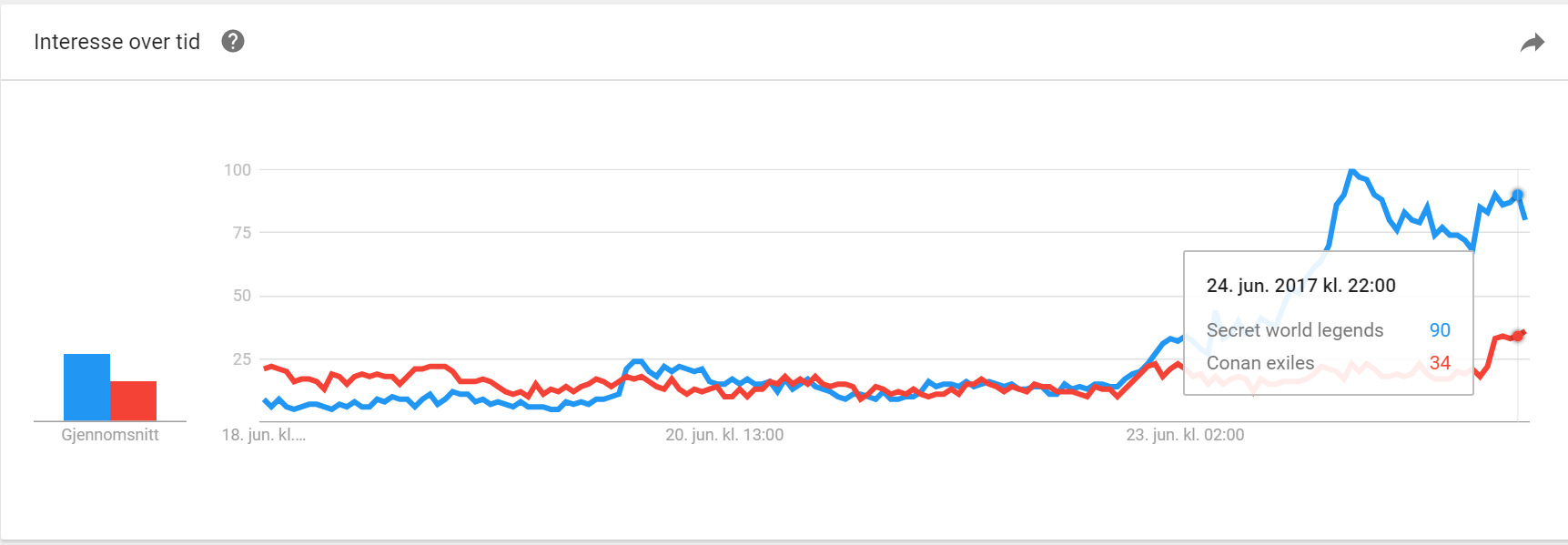Click the 25 y-axis label
Image resolution: width=1568 pixels, height=545 pixels.
[x=241, y=359]
